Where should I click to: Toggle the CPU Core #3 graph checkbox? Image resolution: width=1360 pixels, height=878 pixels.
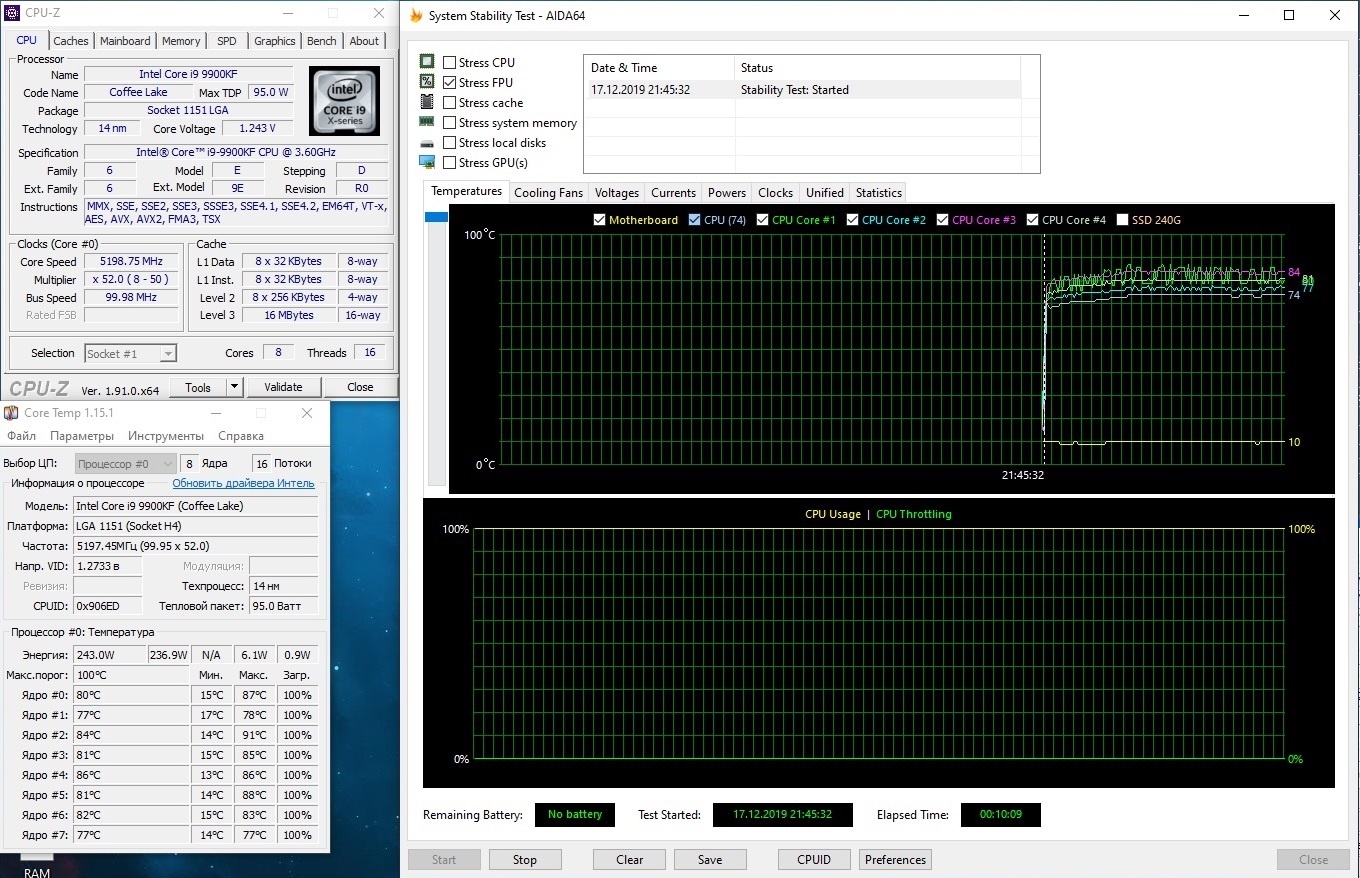tap(943, 220)
